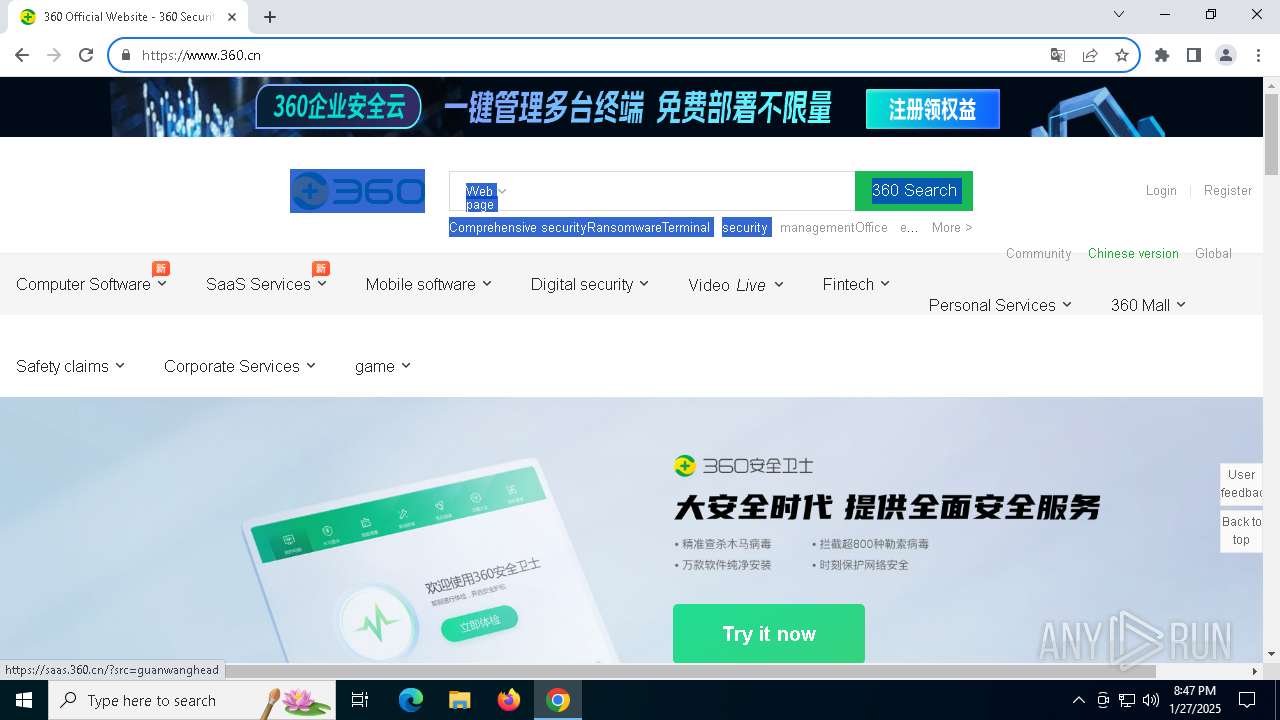1280x720 pixels.
Task: Open the Community link
Action: 1038,253
